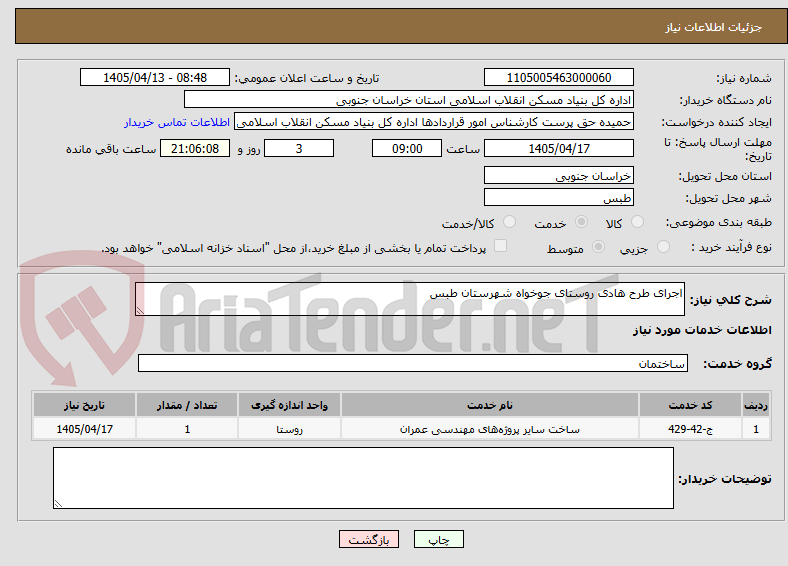
Task: Click the واحد اندازه گیری column header
Action: 289,405
